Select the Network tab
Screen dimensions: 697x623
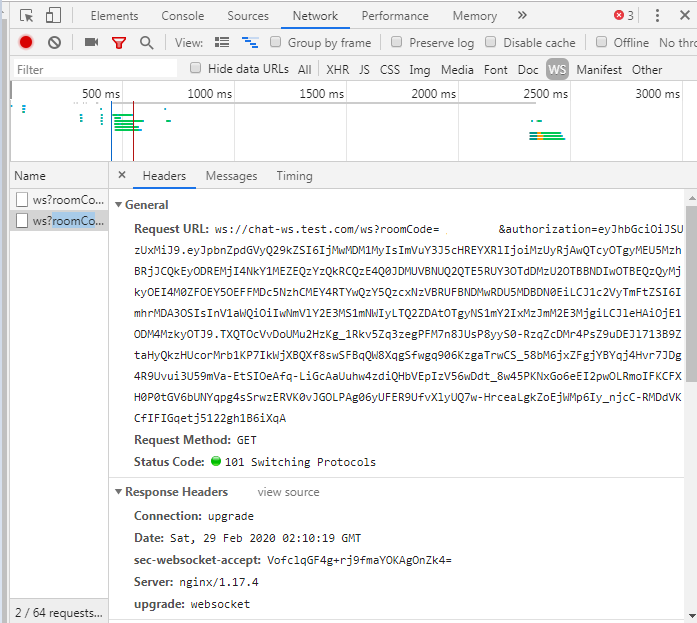(315, 16)
